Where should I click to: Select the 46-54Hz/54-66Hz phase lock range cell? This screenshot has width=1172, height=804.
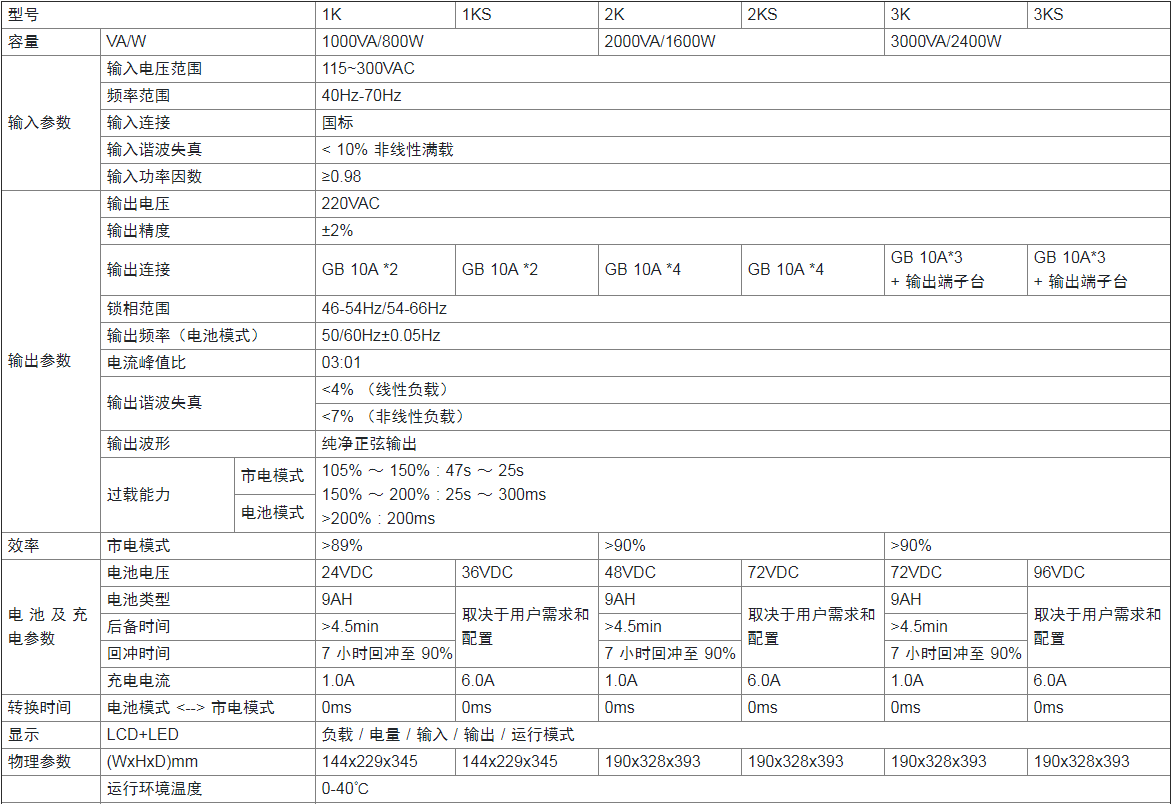384,309
